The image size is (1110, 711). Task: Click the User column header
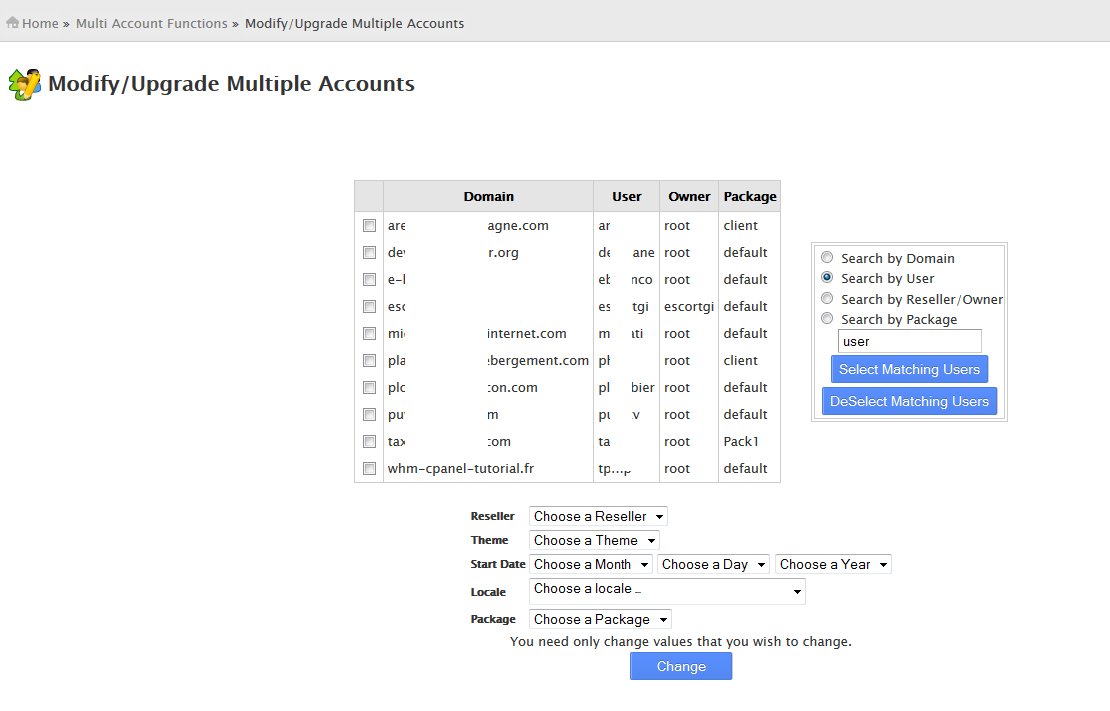[x=626, y=196]
